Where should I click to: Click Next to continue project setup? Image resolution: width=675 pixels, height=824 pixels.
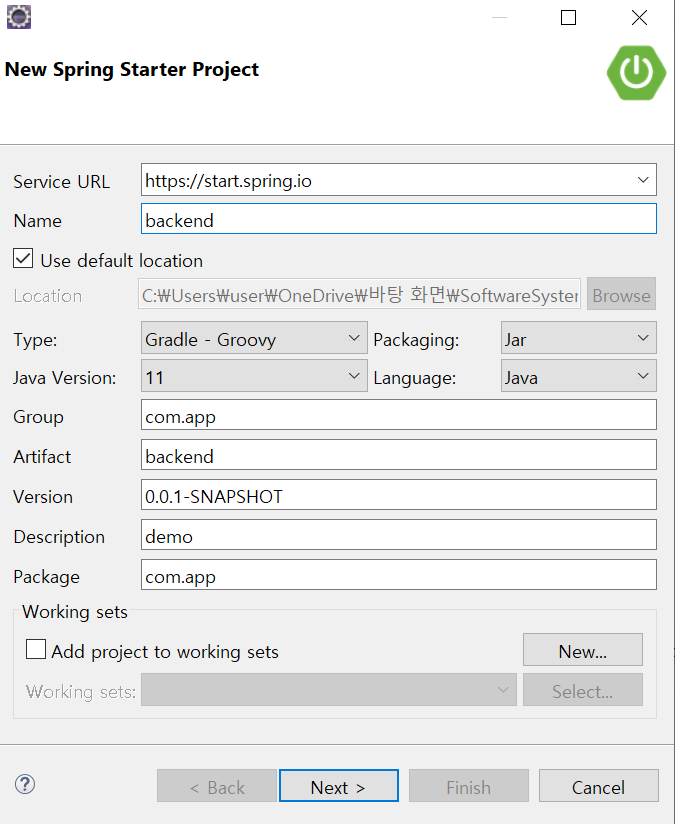pos(338,785)
